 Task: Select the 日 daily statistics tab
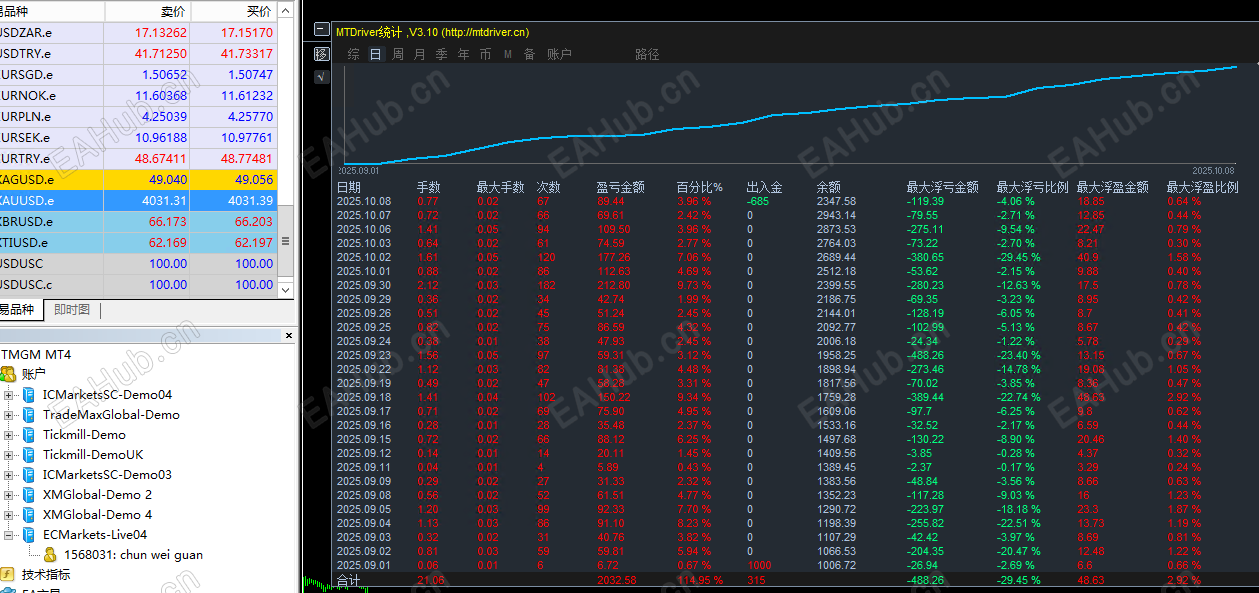pyautogui.click(x=376, y=54)
